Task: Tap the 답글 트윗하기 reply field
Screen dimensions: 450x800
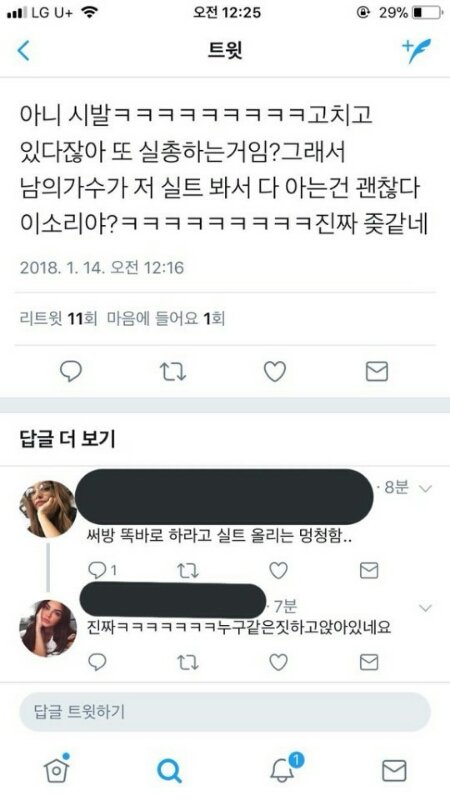Action: [224, 711]
